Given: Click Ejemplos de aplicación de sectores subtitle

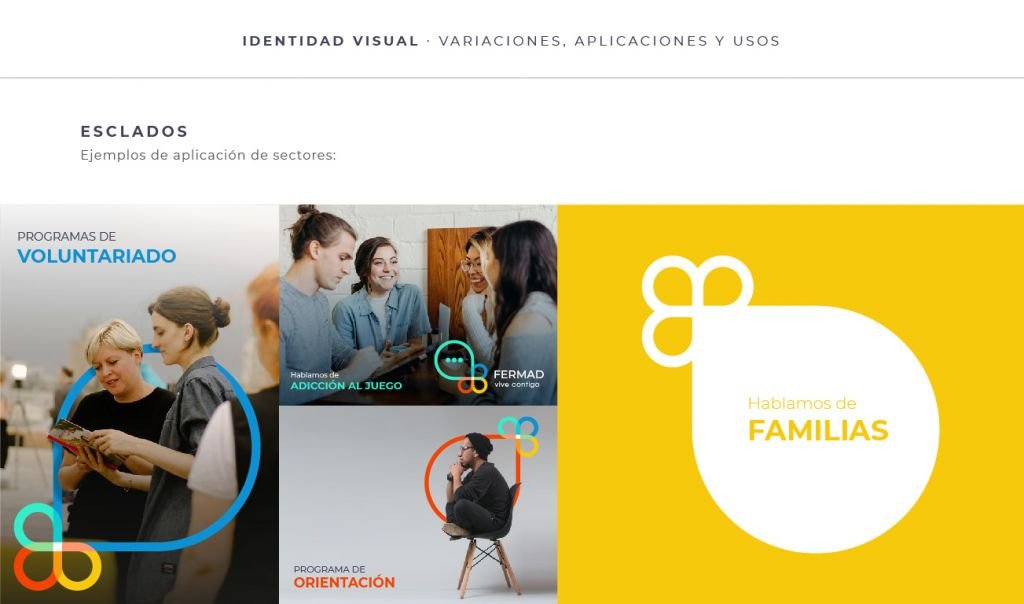Looking at the screenshot, I should tap(208, 155).
